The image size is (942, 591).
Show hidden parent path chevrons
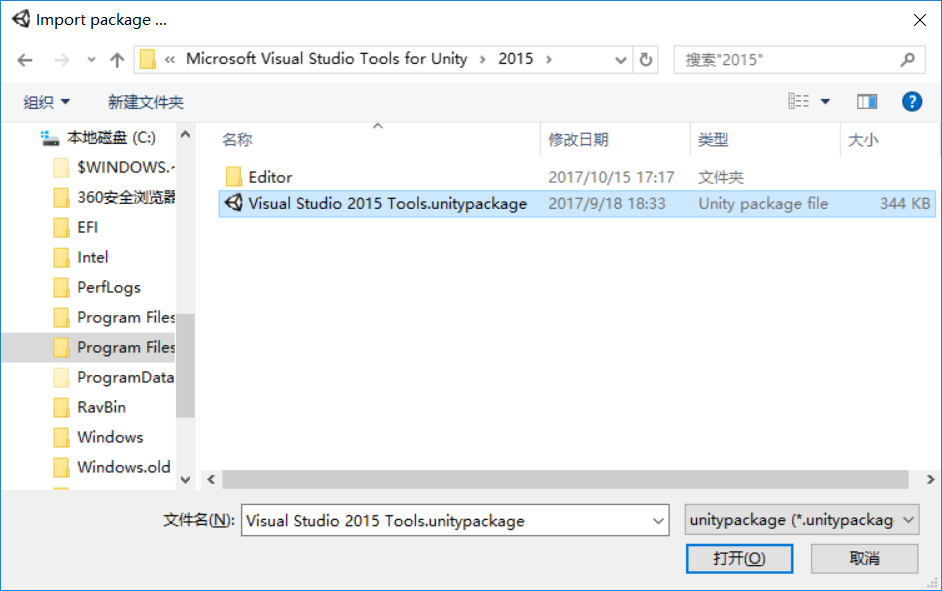click(x=170, y=59)
